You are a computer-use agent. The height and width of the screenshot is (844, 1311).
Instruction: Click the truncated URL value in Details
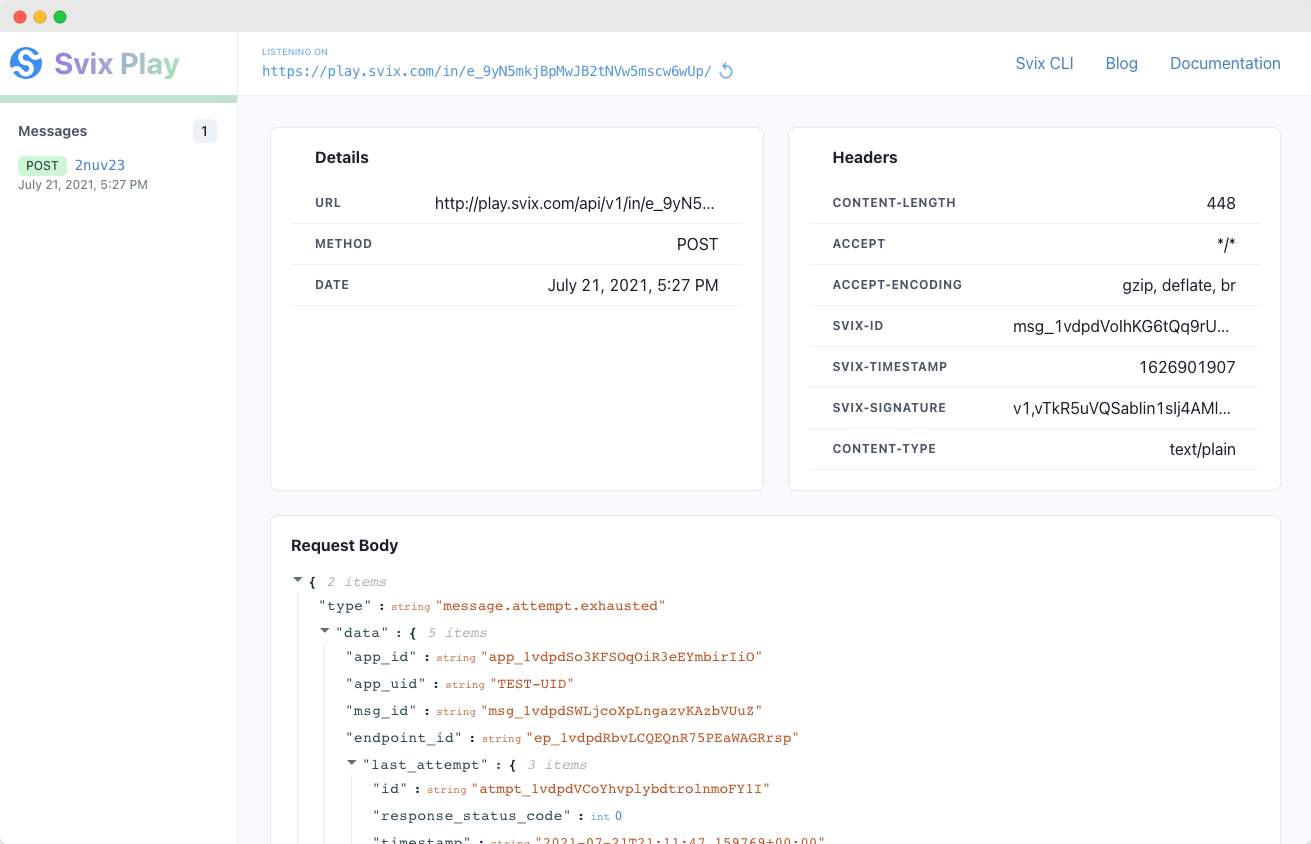coord(575,203)
